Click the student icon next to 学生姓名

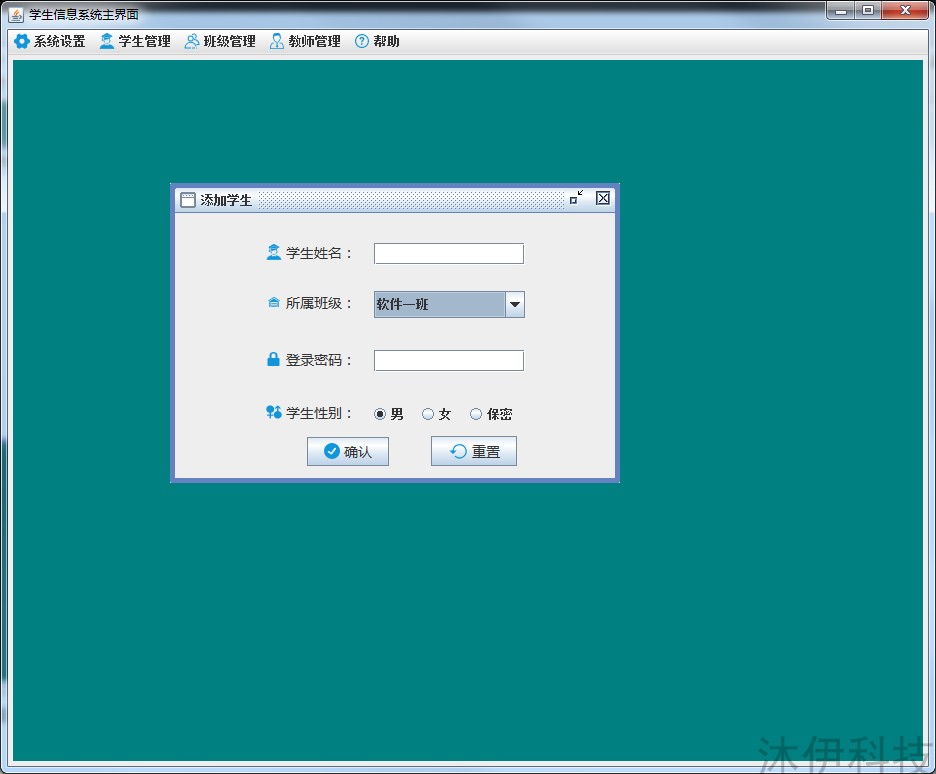[x=273, y=252]
